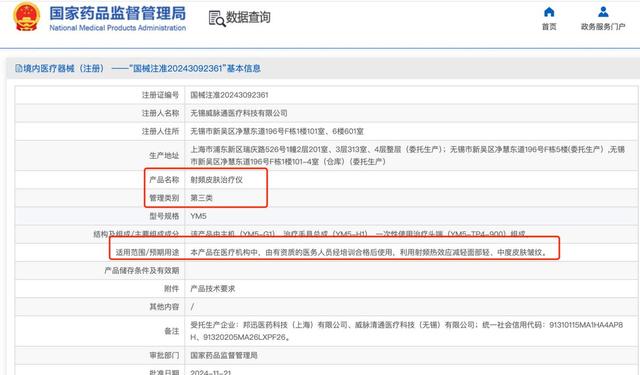Viewport: 640px width, 375px height.
Task: Click the 产品名称 row label
Action: pyautogui.click(x=164, y=180)
